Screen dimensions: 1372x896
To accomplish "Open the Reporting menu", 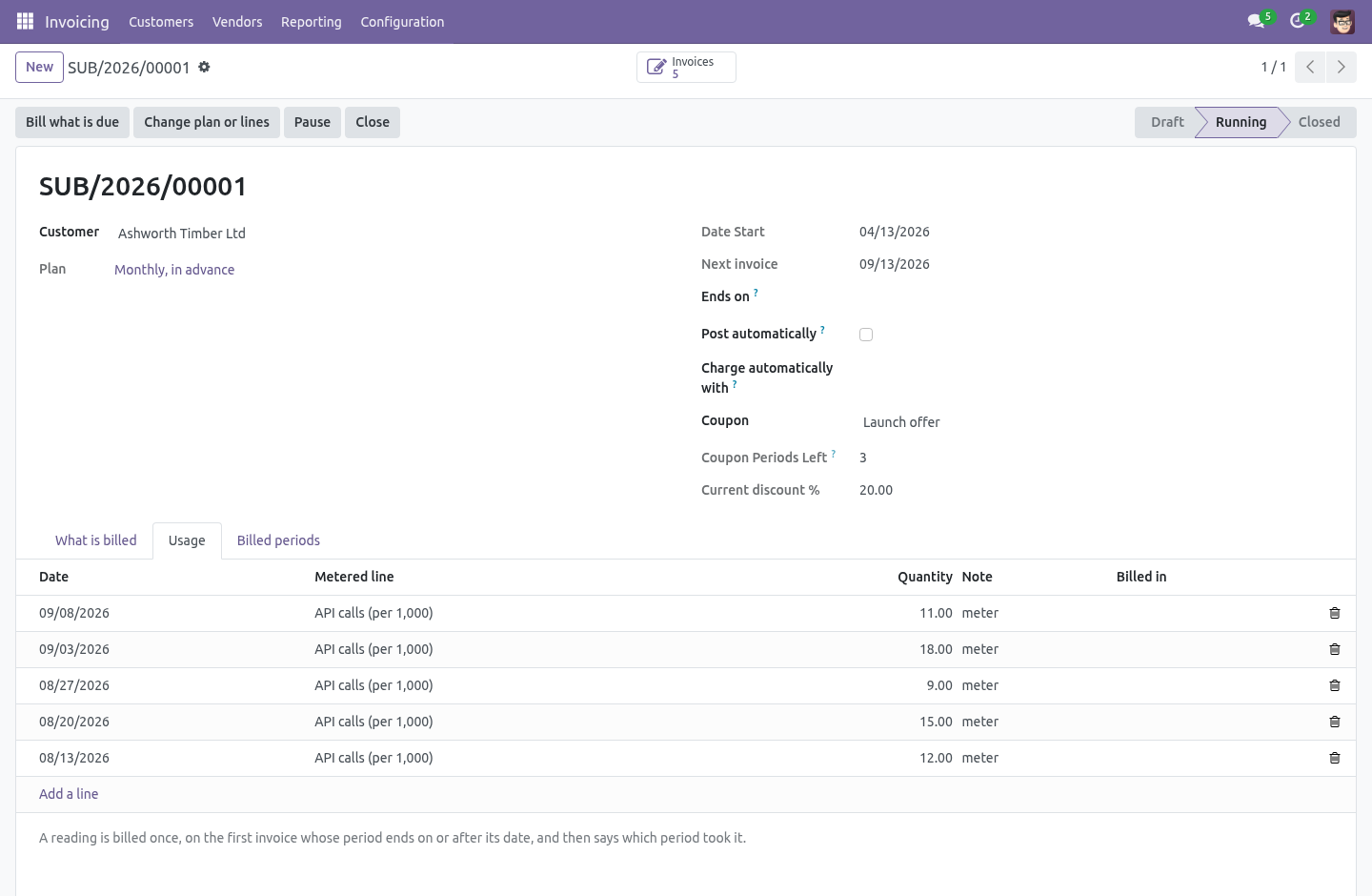I will tap(311, 21).
